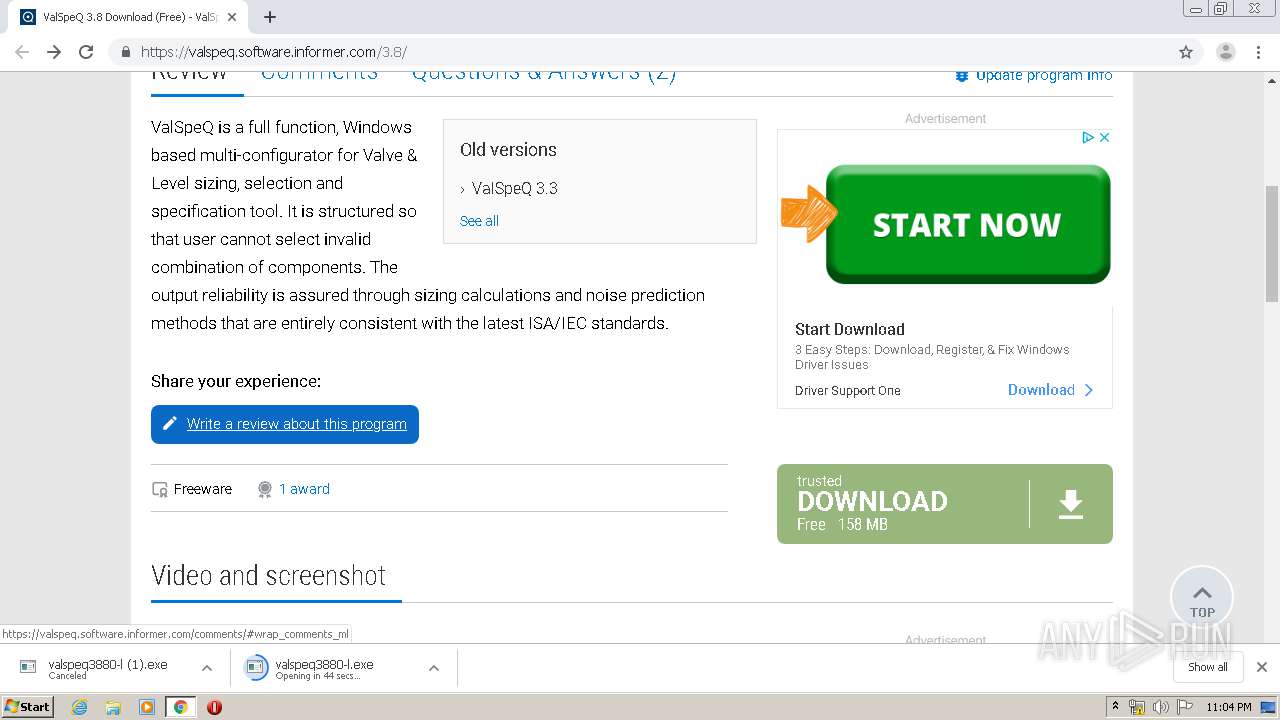Open a new browser tab
Screen dimensions: 1280x720
point(270,17)
